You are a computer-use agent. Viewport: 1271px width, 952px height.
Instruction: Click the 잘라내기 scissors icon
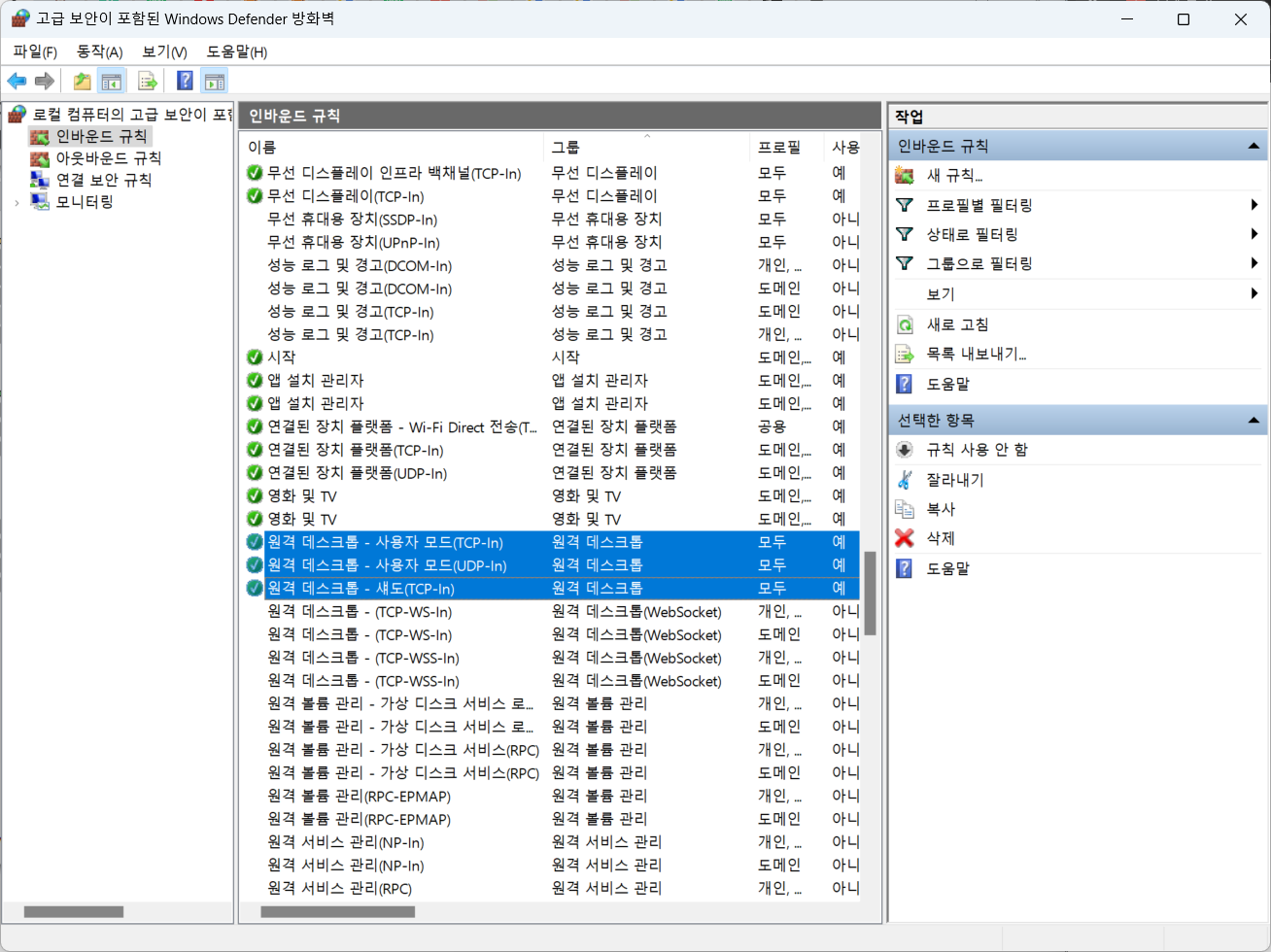pyautogui.click(x=905, y=480)
